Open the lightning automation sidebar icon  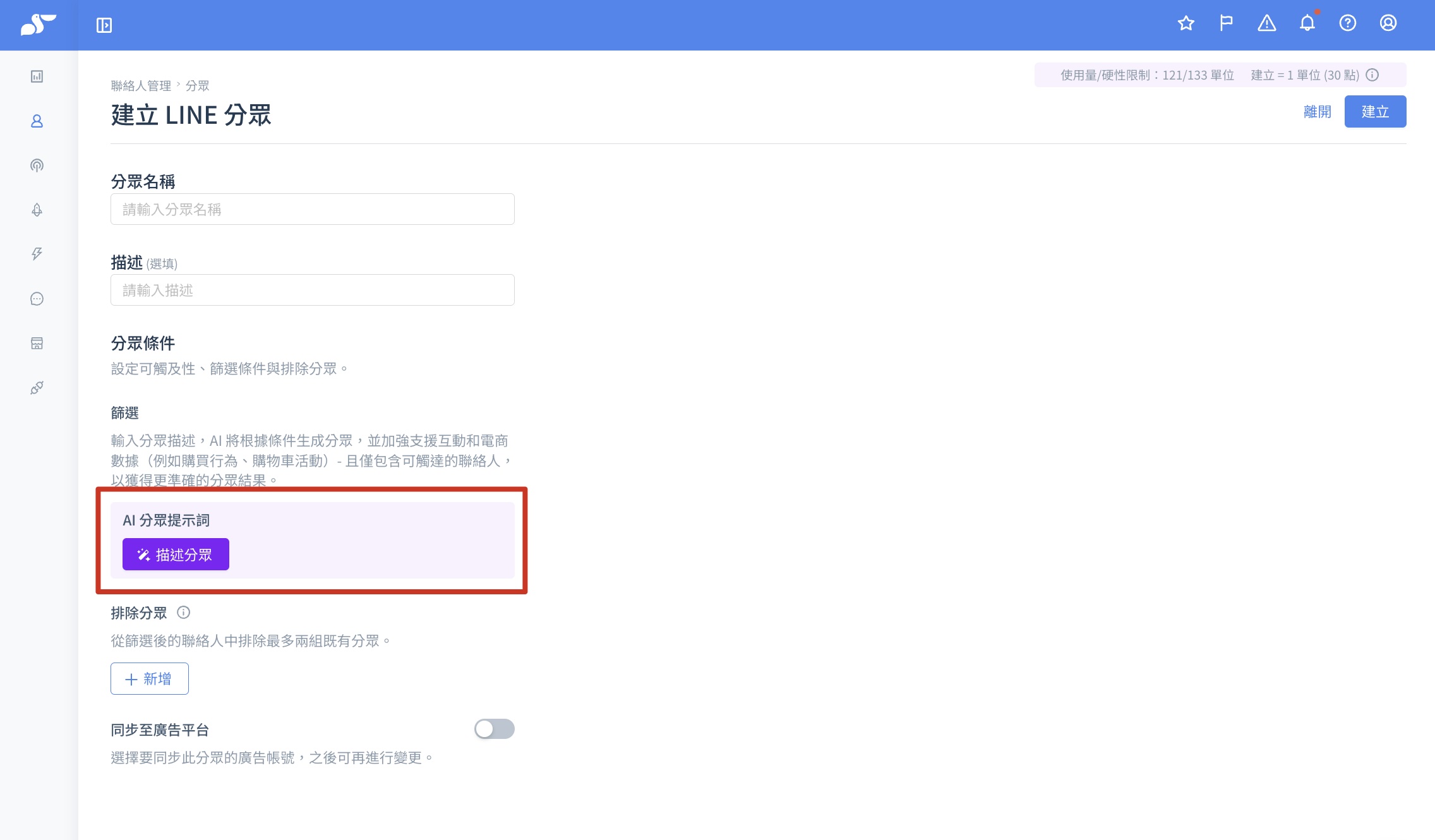37,254
